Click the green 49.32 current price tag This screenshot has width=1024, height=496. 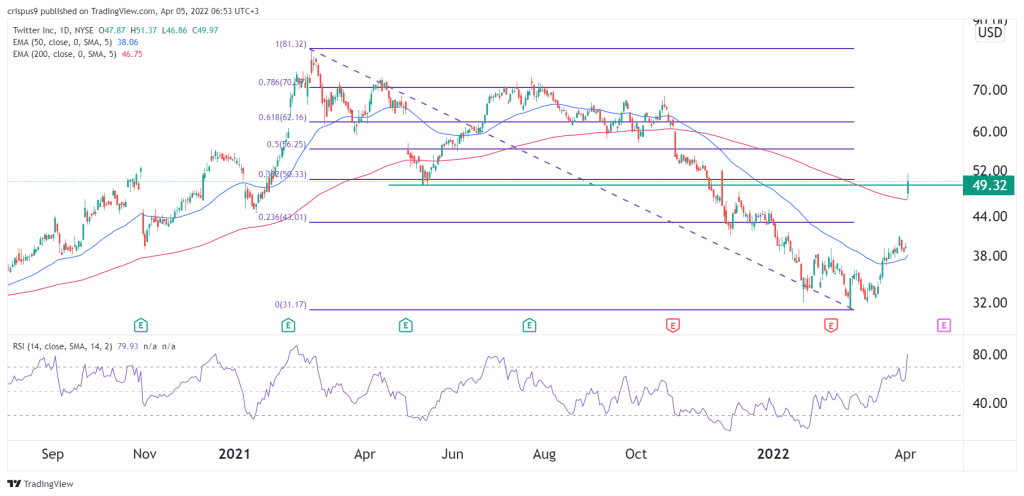point(988,185)
